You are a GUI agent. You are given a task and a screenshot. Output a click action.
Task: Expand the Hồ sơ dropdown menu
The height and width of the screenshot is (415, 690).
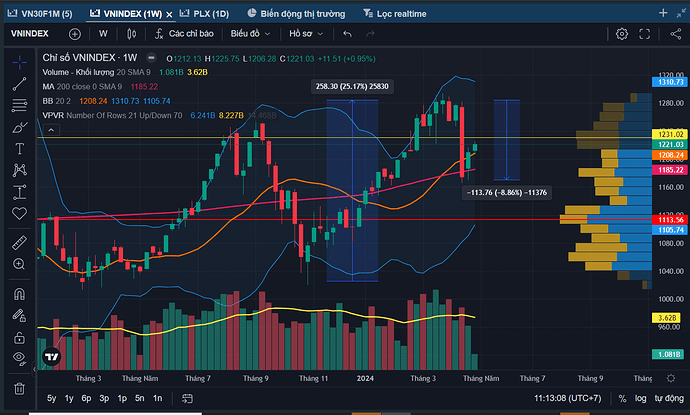(301, 33)
